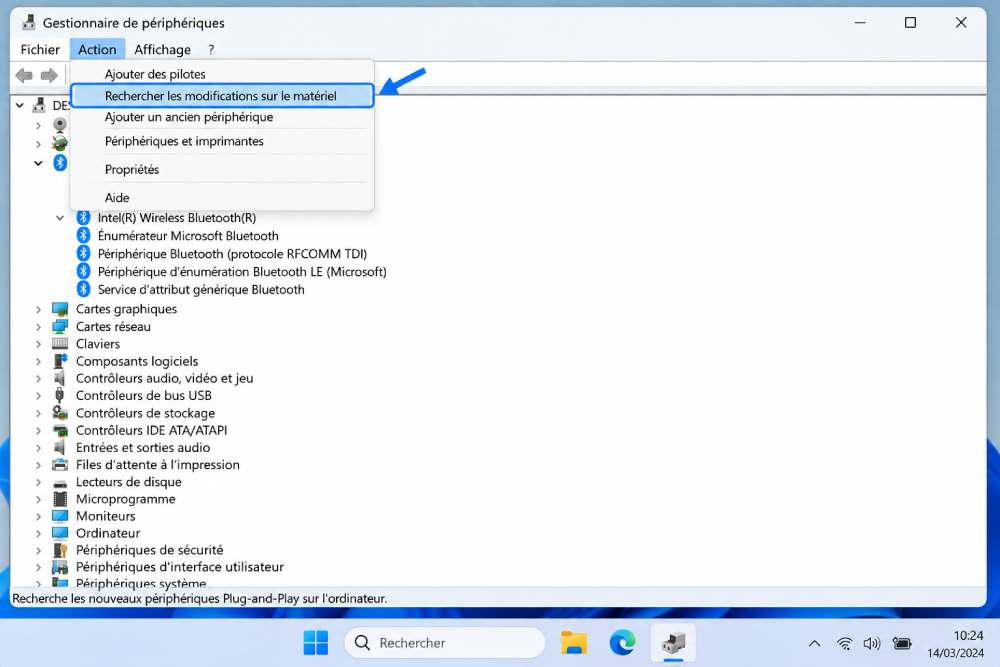Expand the Claviers category
The width and height of the screenshot is (1000, 667).
38,344
